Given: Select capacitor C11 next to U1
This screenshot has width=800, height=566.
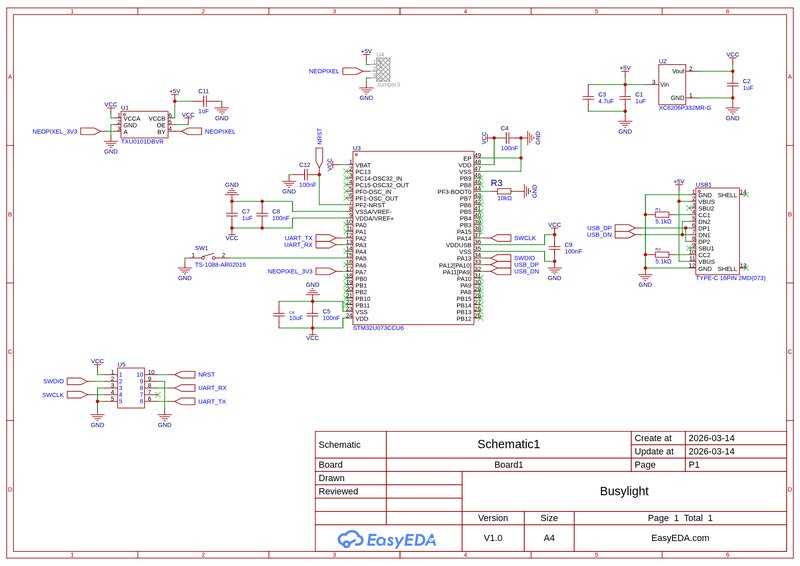Looking at the screenshot, I should [x=204, y=100].
